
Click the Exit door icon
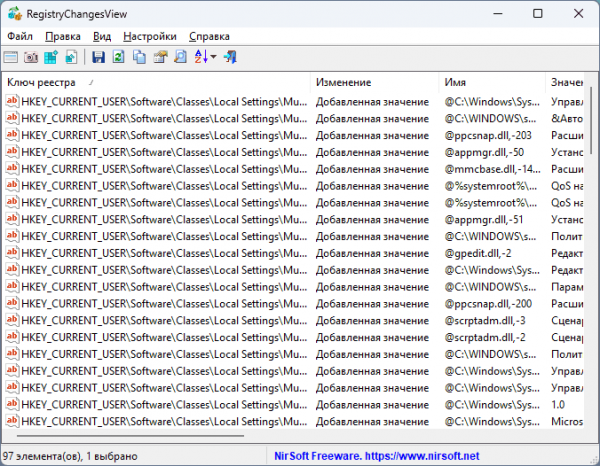[x=230, y=57]
